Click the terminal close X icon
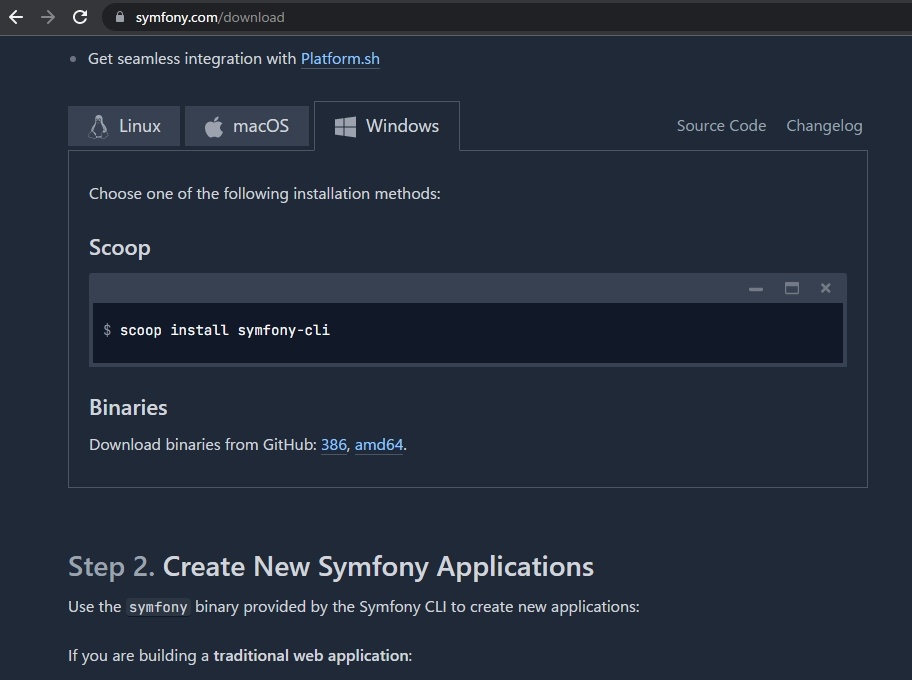This screenshot has width=912, height=680. pos(825,288)
